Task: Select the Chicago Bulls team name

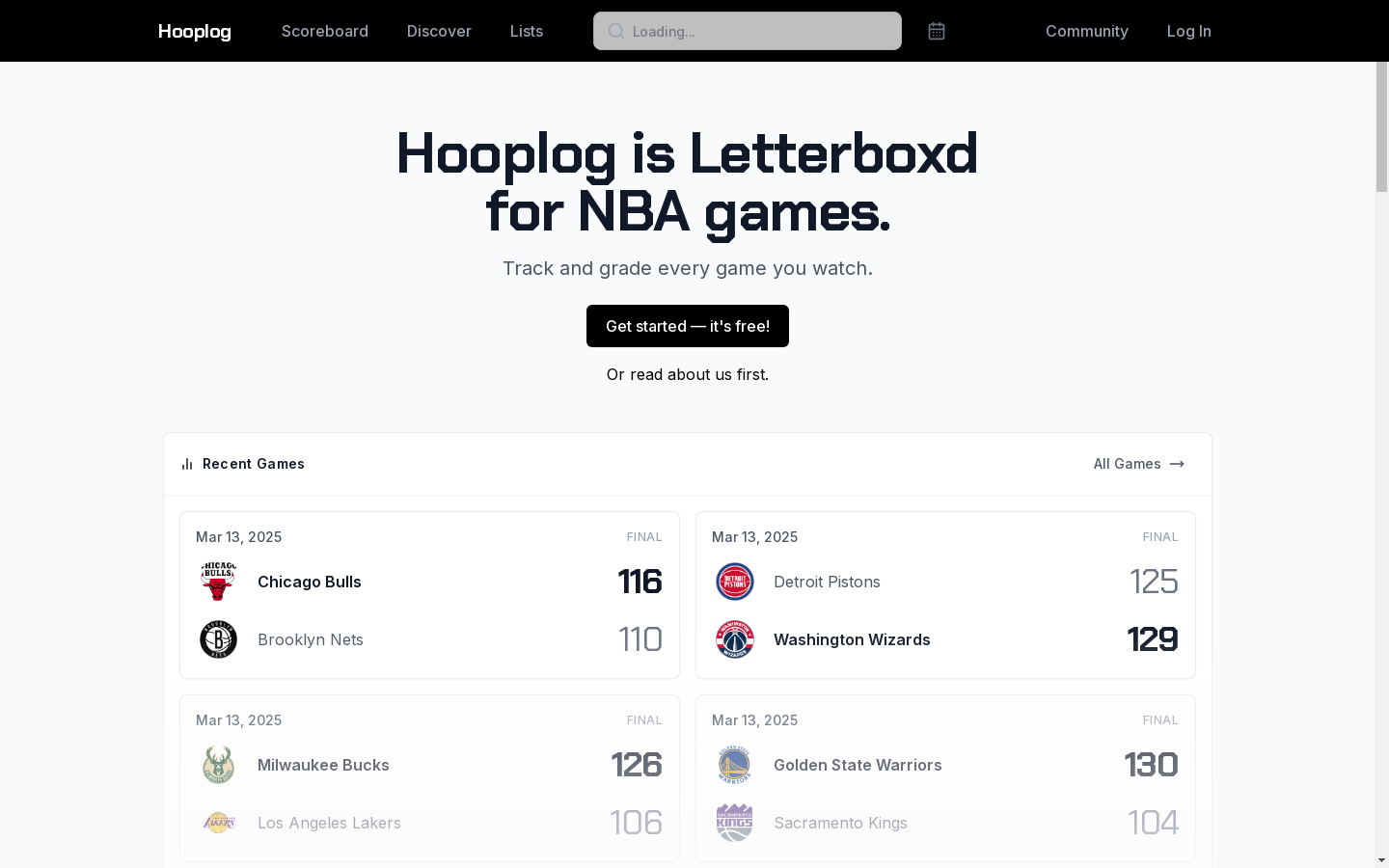Action: tap(310, 582)
